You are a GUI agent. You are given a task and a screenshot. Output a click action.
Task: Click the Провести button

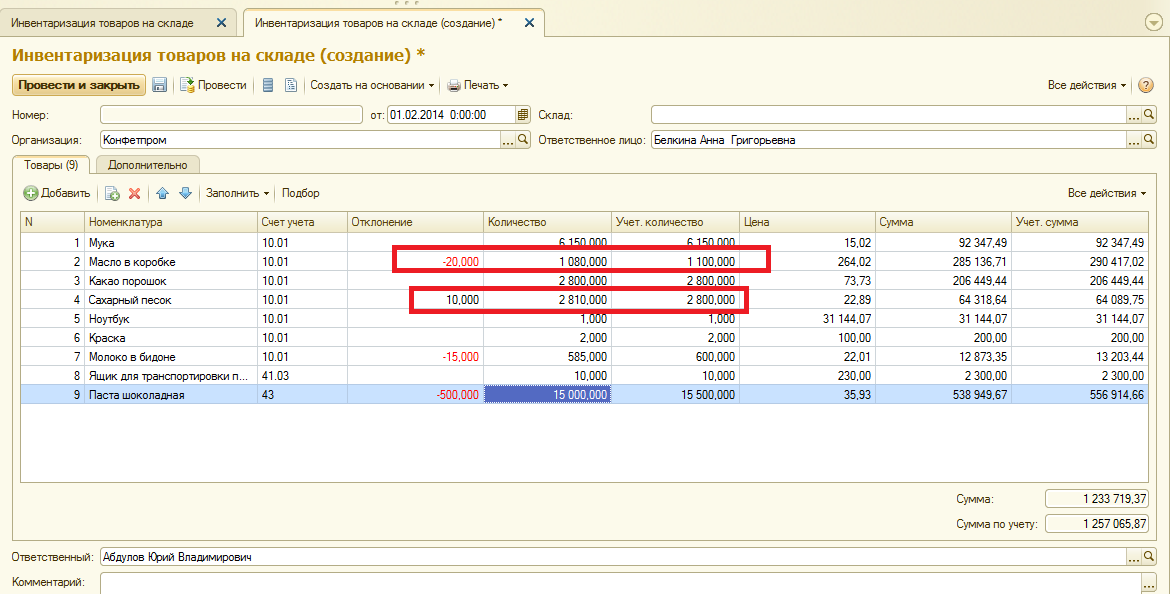pos(213,85)
